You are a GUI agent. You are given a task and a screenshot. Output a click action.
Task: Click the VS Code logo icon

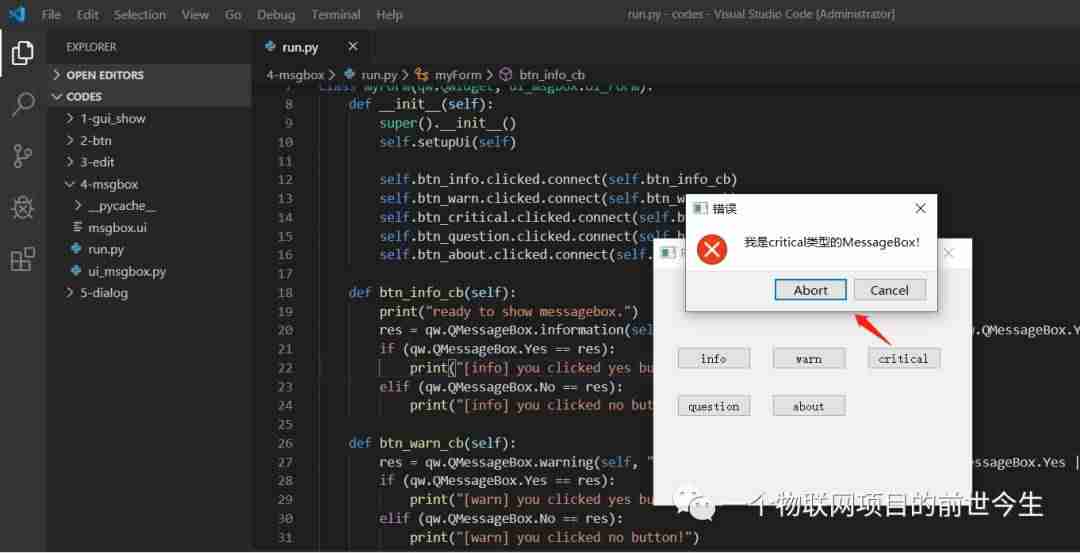click(x=17, y=14)
